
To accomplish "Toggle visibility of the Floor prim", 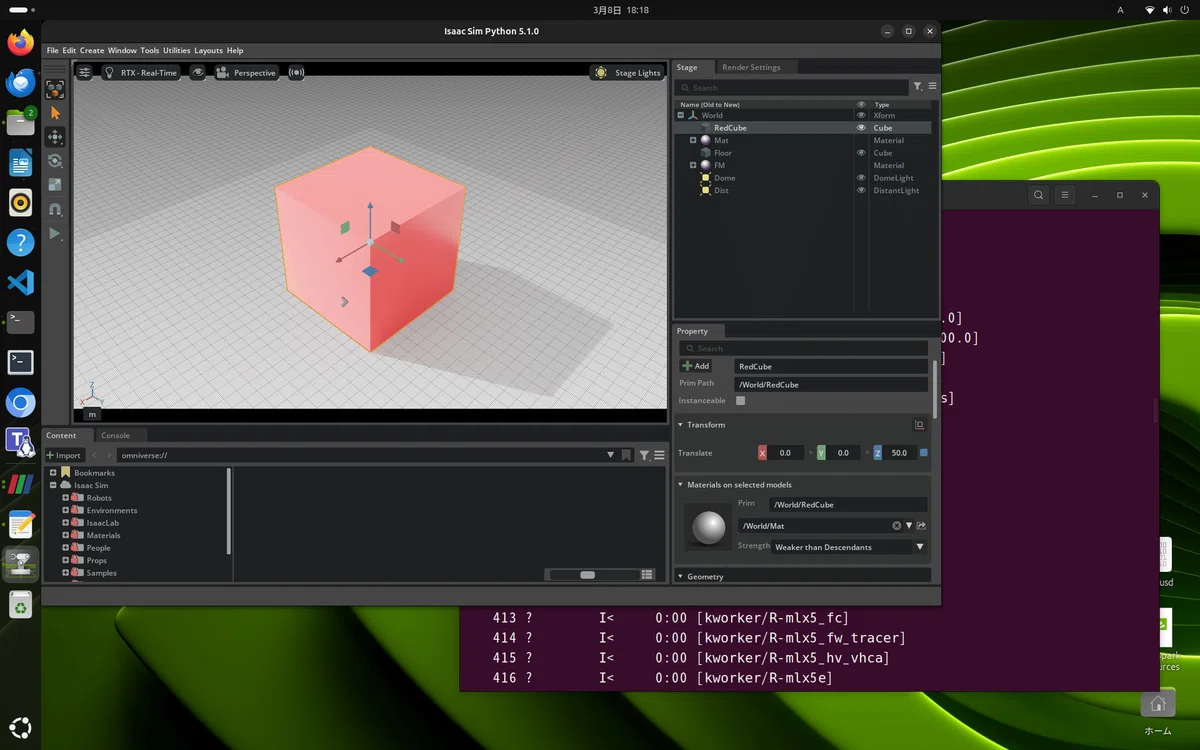I will (861, 153).
